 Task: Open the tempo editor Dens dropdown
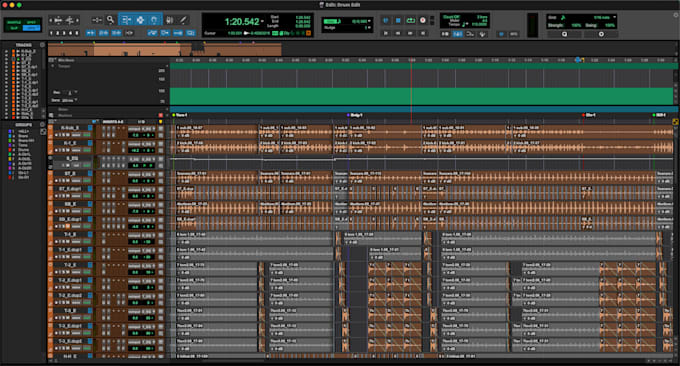[76, 100]
